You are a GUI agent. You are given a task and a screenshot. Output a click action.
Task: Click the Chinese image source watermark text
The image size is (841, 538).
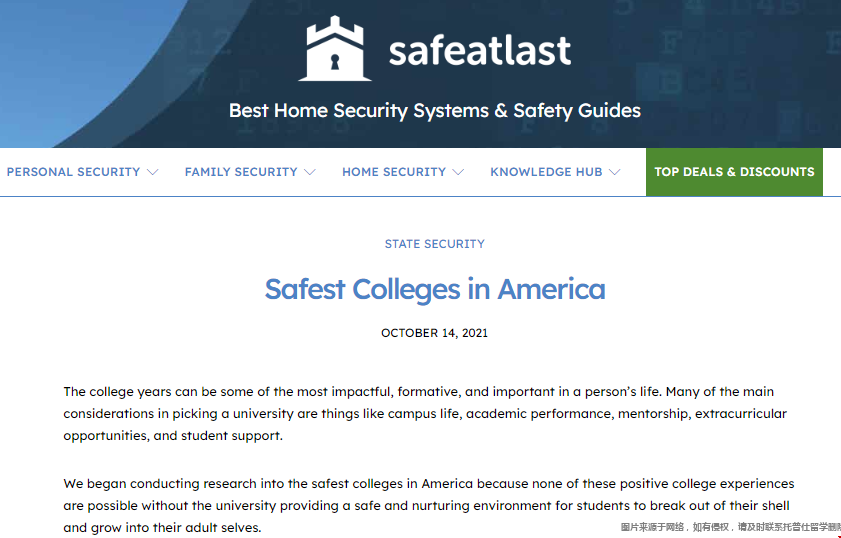pyautogui.click(x=731, y=528)
